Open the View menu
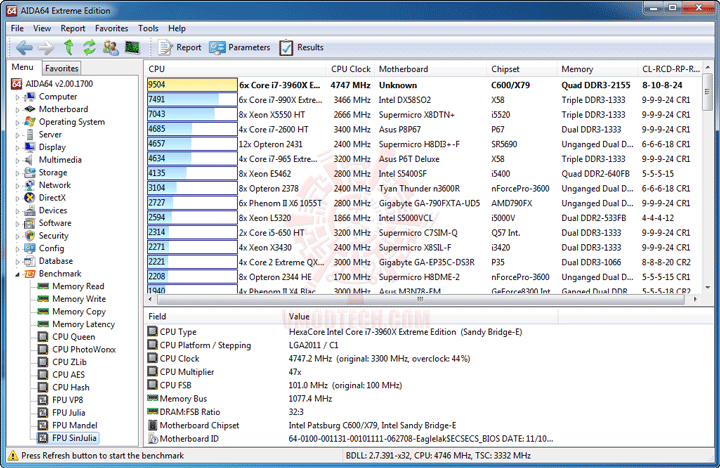Screen dimensions: 720x468 [x=42, y=28]
